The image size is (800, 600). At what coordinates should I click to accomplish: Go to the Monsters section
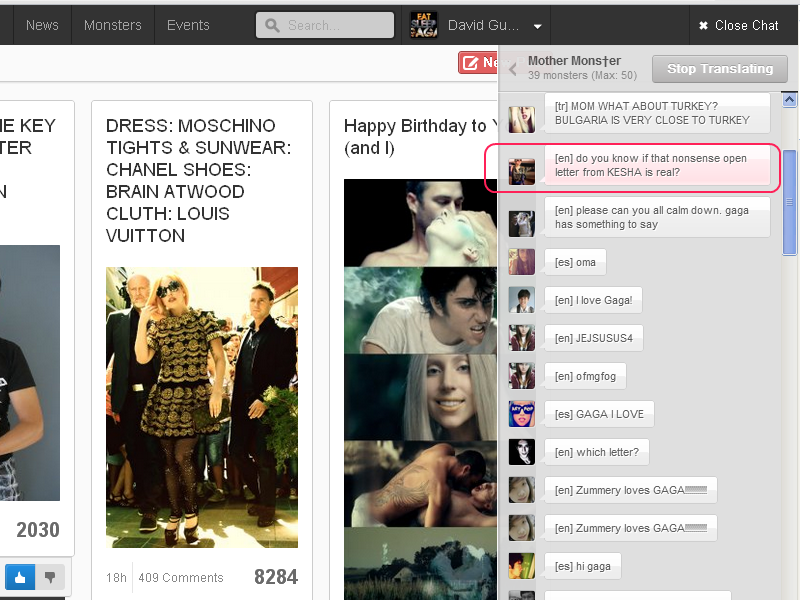(112, 25)
